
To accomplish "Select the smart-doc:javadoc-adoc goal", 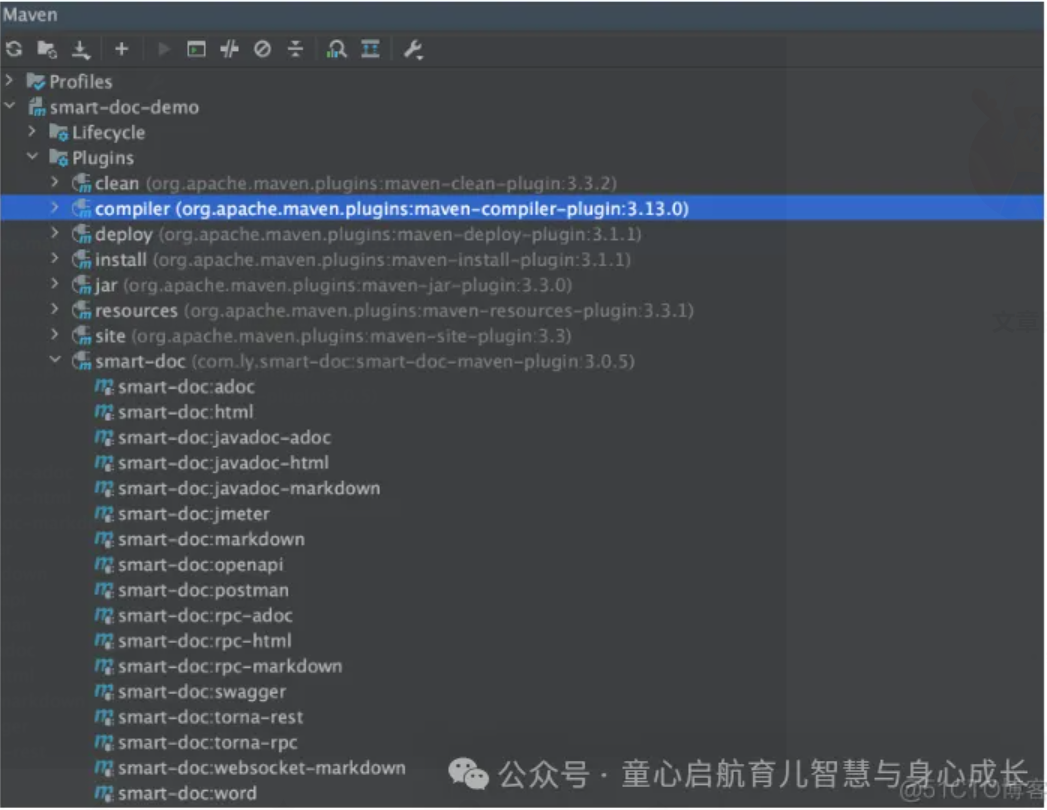I will (224, 437).
